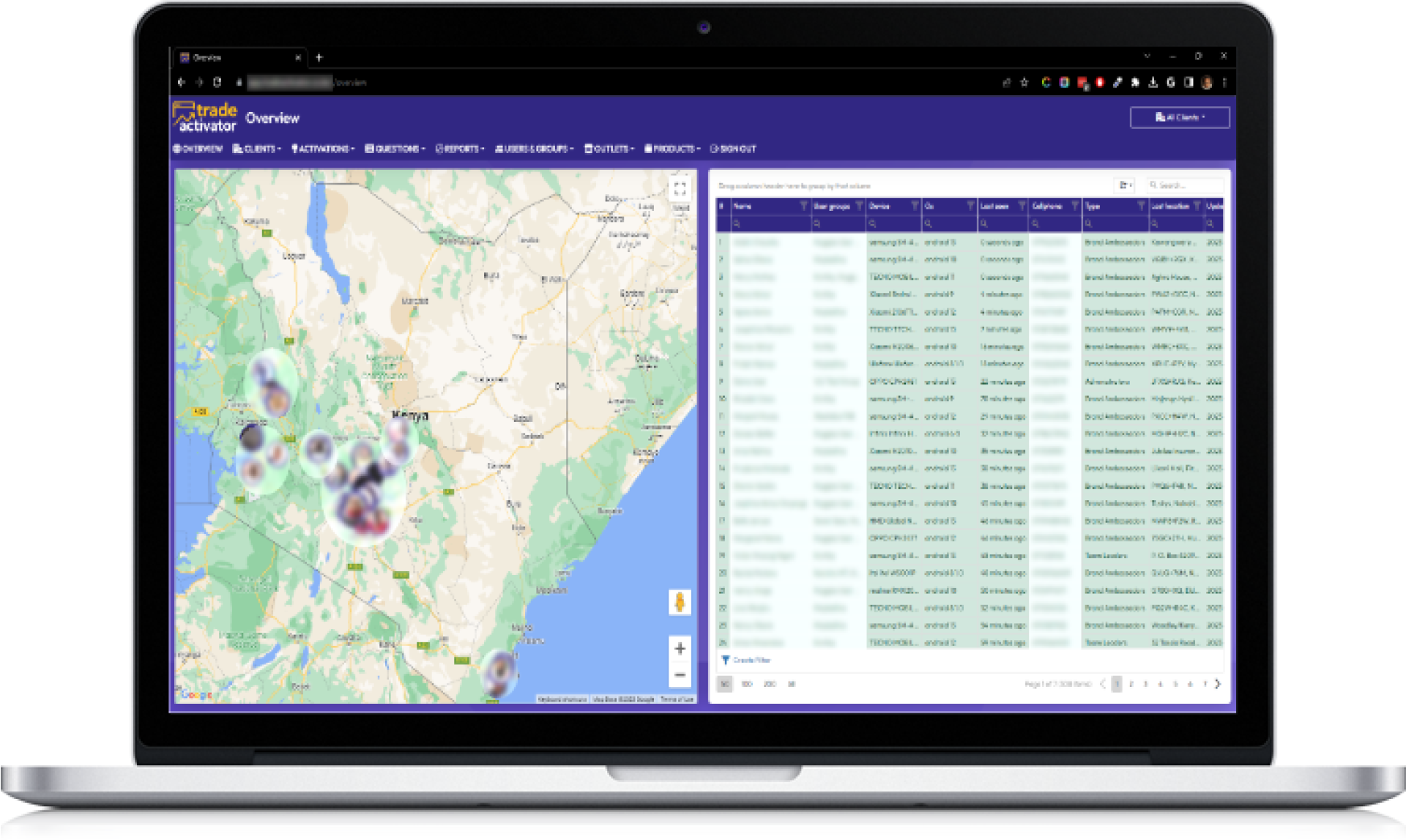Go to the next page arrow
The width and height of the screenshot is (1406, 840).
point(1218,684)
